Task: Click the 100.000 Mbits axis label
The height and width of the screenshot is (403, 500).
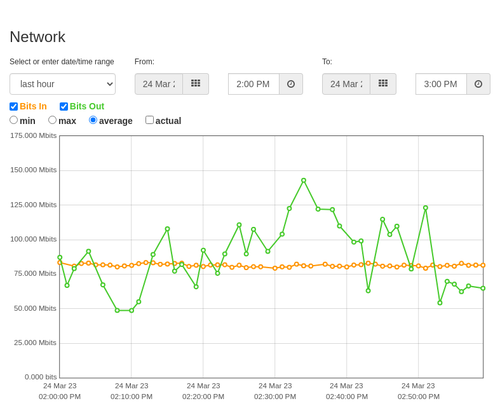Action: pyautogui.click(x=33, y=239)
